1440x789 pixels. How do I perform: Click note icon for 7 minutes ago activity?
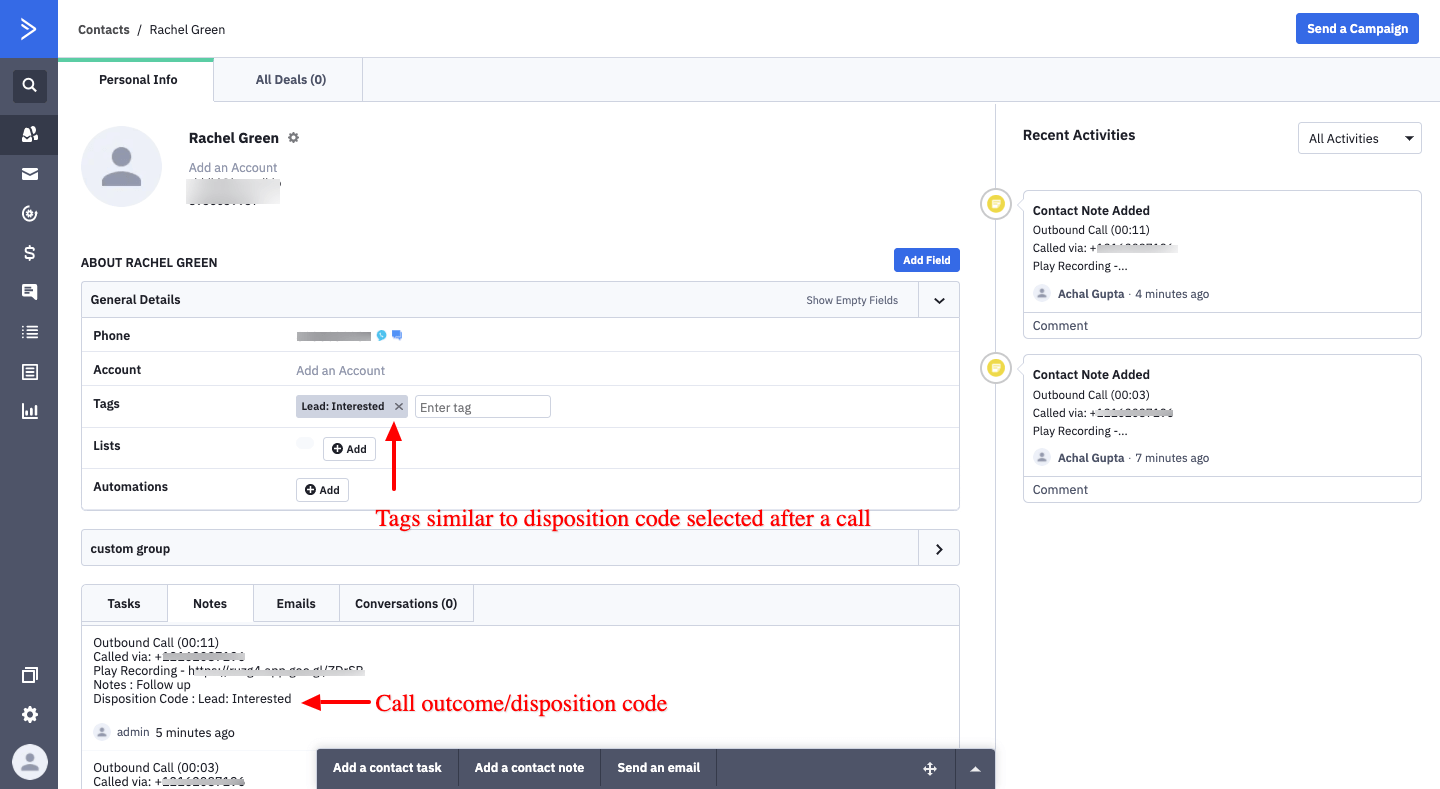coord(995,368)
